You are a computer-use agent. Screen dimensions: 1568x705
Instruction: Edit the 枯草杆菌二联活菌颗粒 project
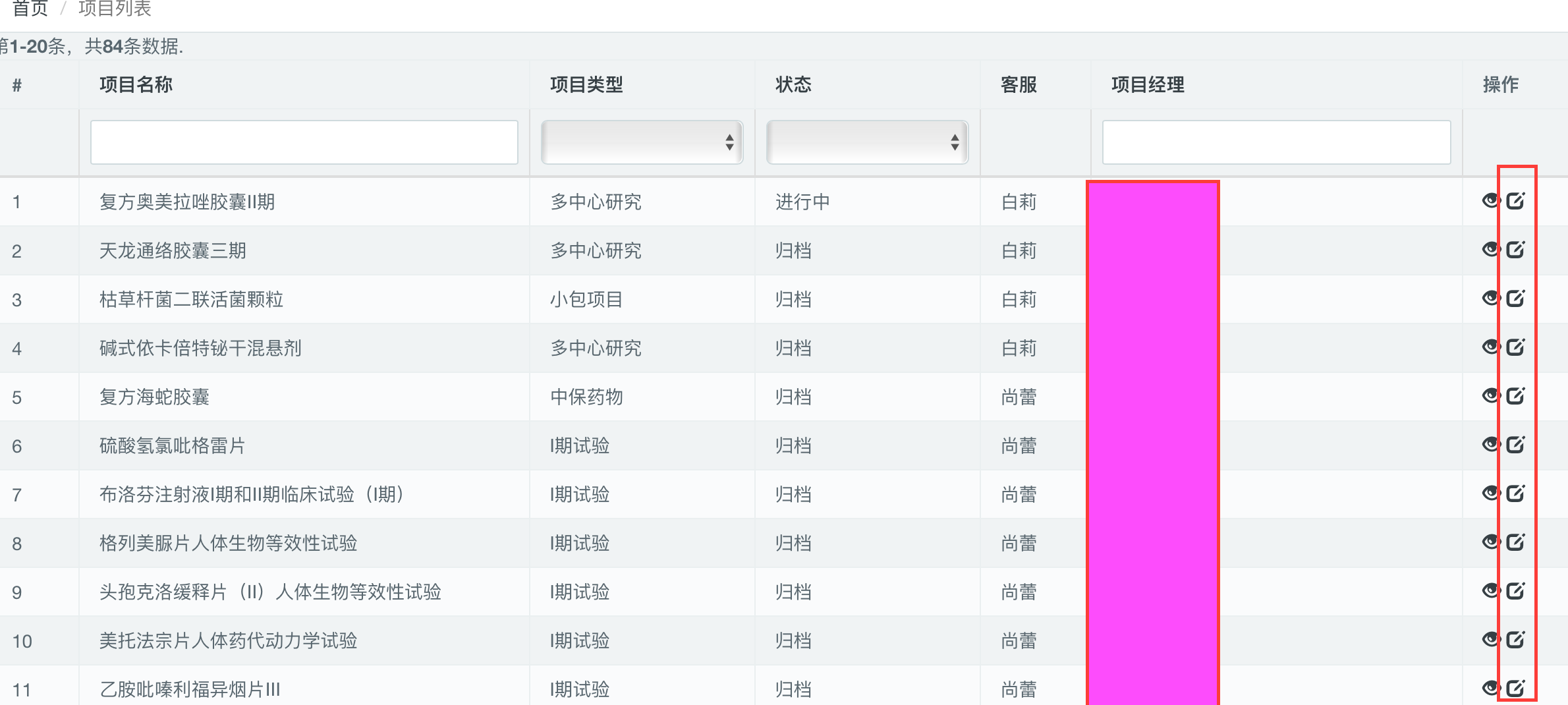click(x=1516, y=298)
